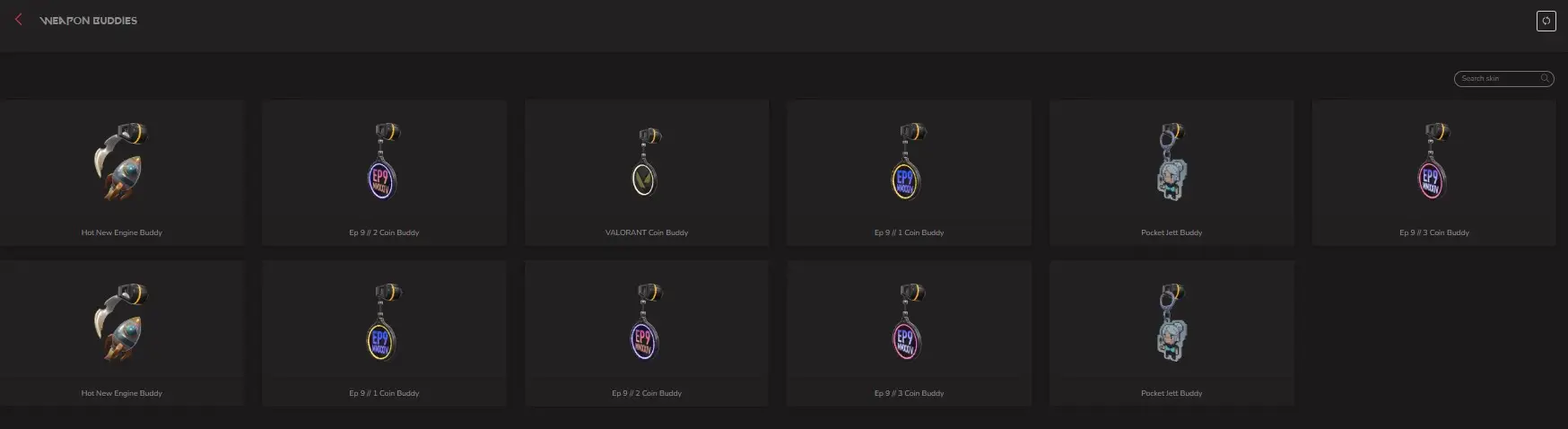
Task: Click bottom-row Ep 9 // 3 Coin Buddy label
Action: [909, 393]
